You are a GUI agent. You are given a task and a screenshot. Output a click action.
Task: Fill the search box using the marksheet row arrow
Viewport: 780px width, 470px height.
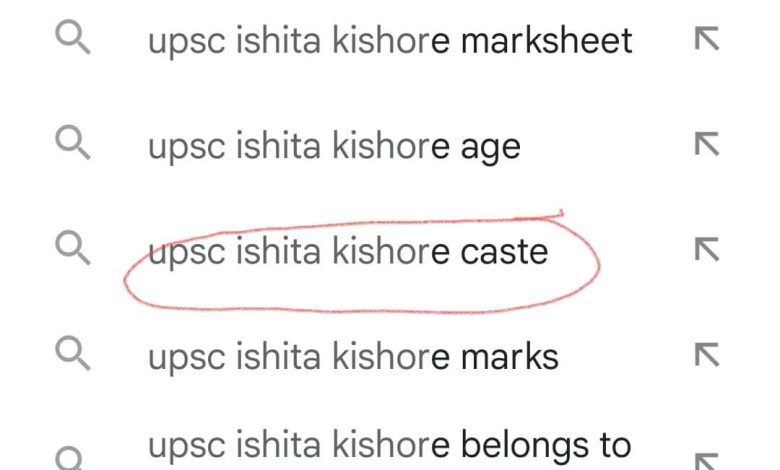click(x=707, y=39)
